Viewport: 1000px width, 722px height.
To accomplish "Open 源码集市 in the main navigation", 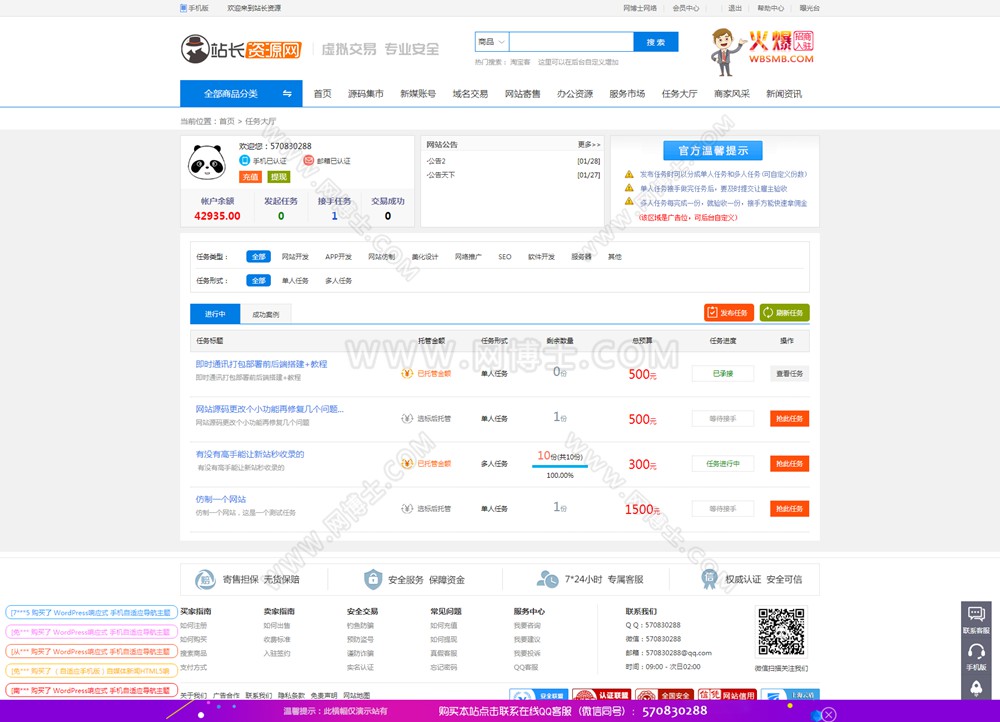I will point(365,94).
